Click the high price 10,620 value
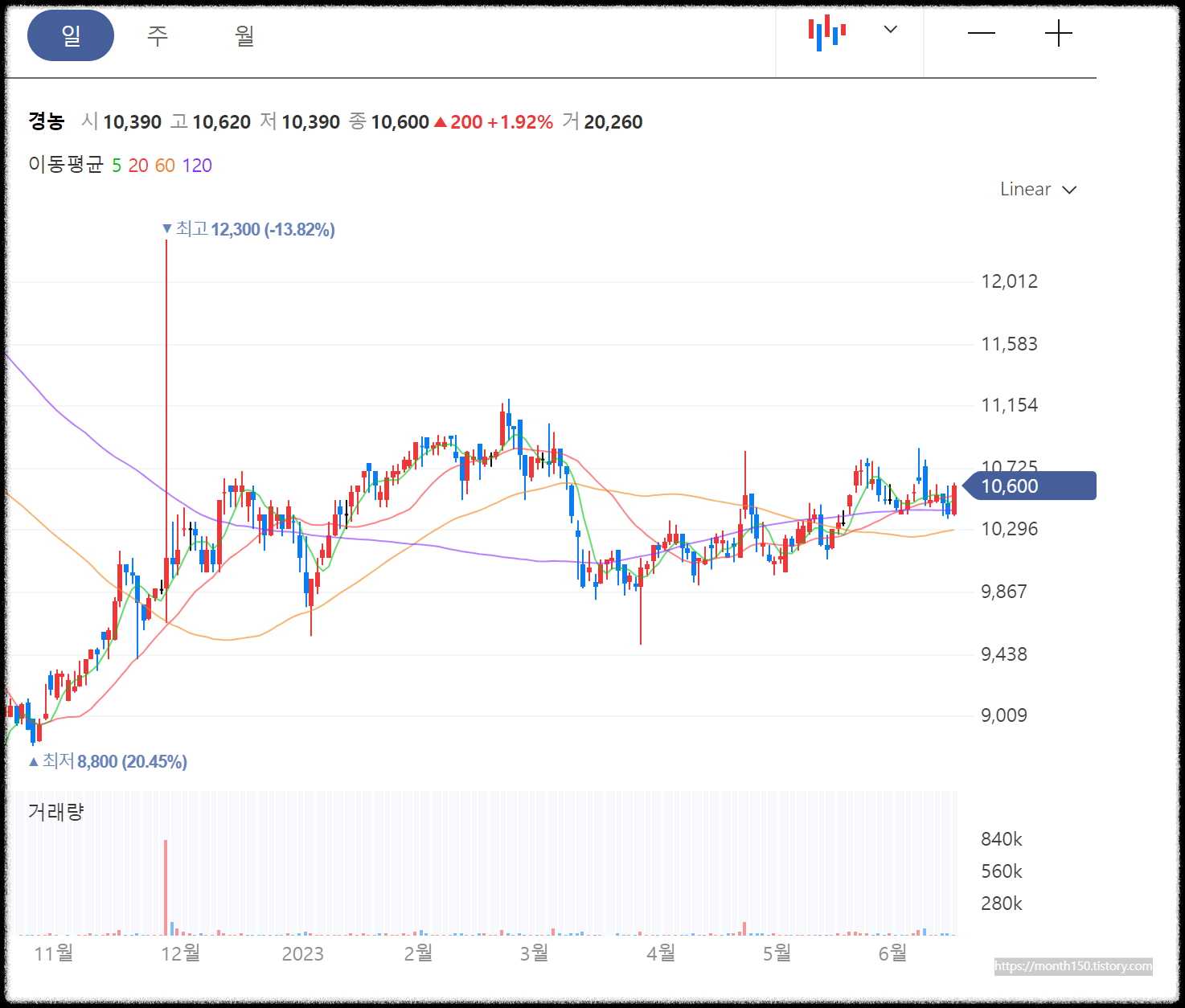 click(x=221, y=122)
